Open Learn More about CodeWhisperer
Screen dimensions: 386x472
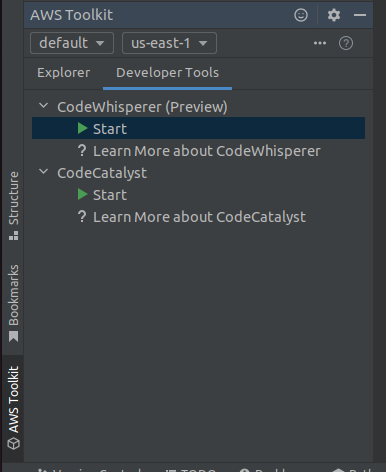(207, 151)
